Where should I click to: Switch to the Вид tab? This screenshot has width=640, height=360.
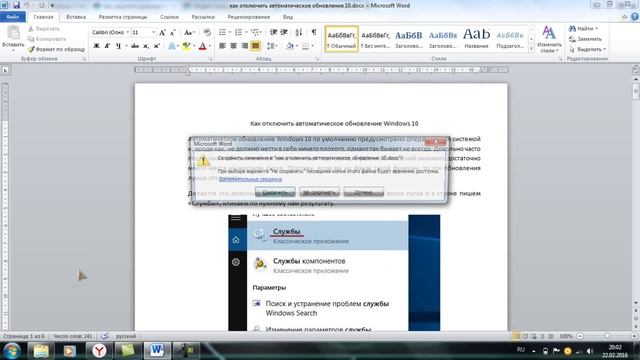pyautogui.click(x=288, y=17)
